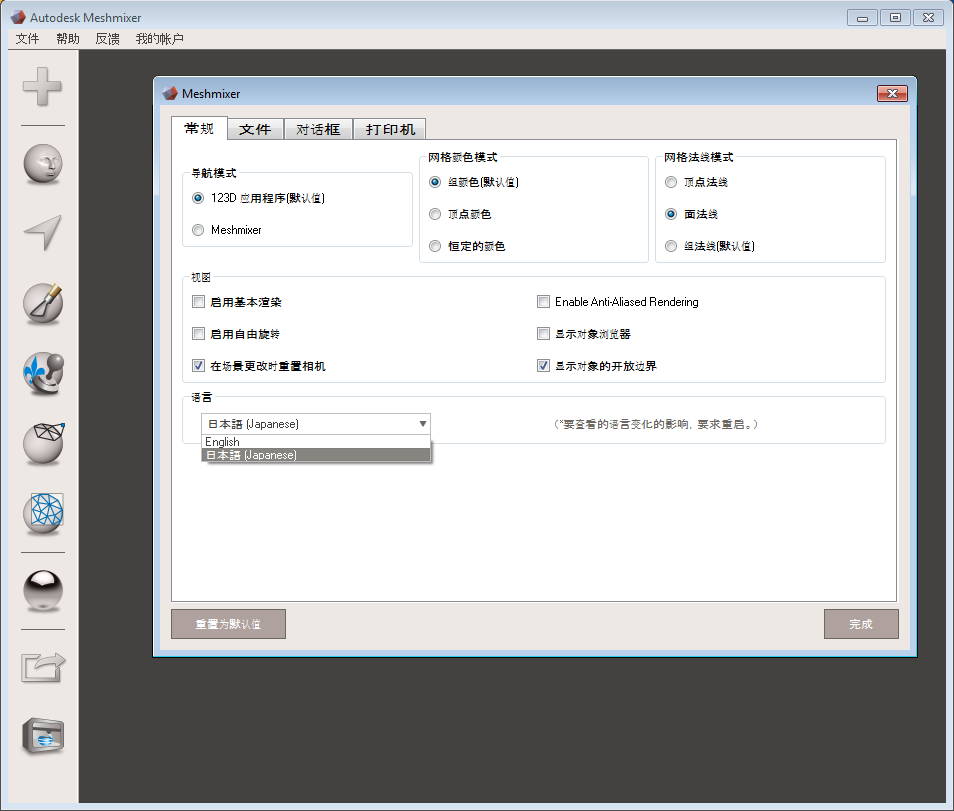
Task: Activate the Select arrow tool
Action: 43,232
